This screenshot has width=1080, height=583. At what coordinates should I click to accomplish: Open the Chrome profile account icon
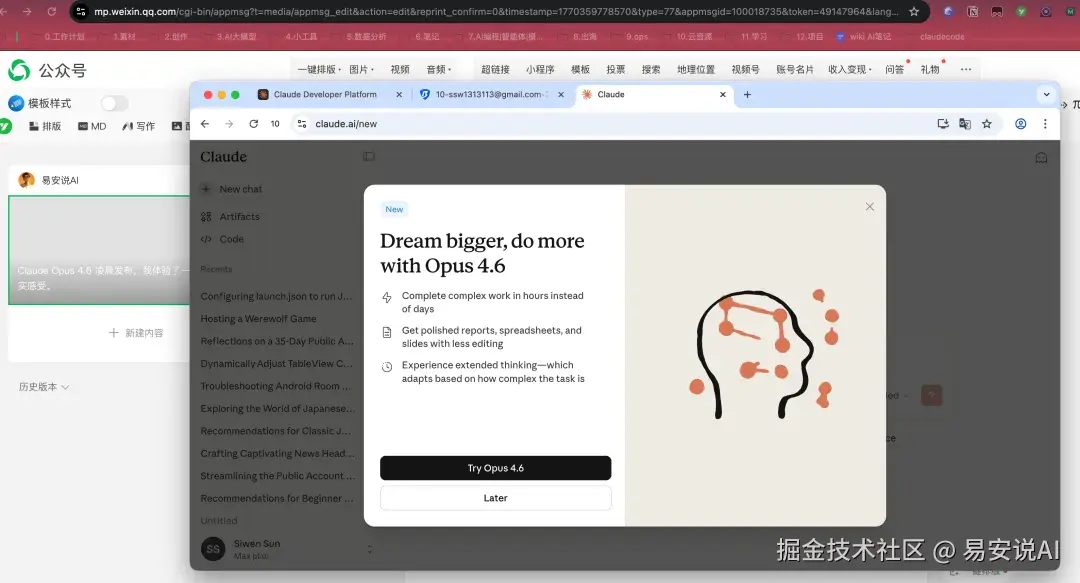pyautogui.click(x=1019, y=123)
